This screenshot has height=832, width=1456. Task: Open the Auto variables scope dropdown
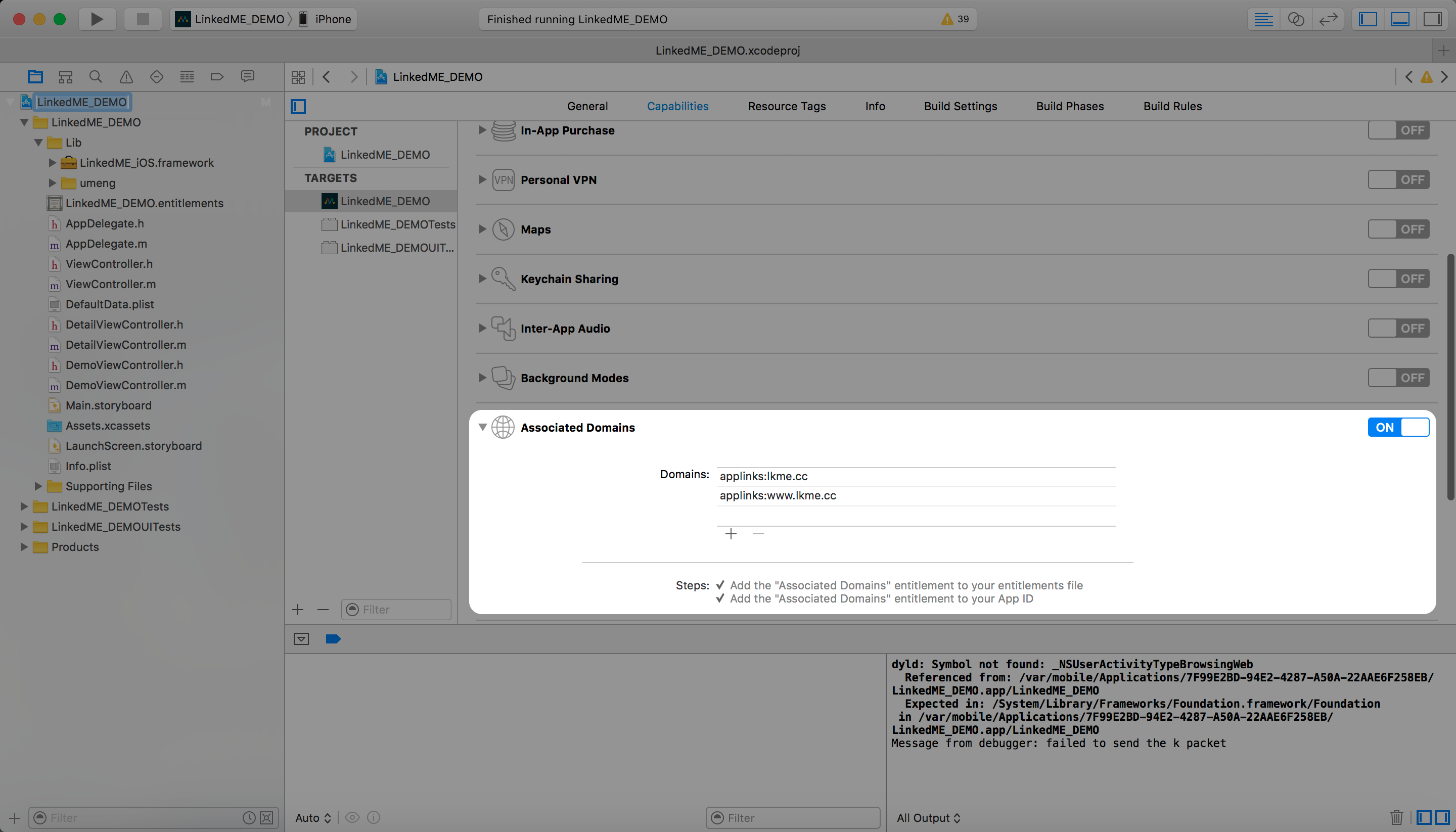tap(313, 817)
